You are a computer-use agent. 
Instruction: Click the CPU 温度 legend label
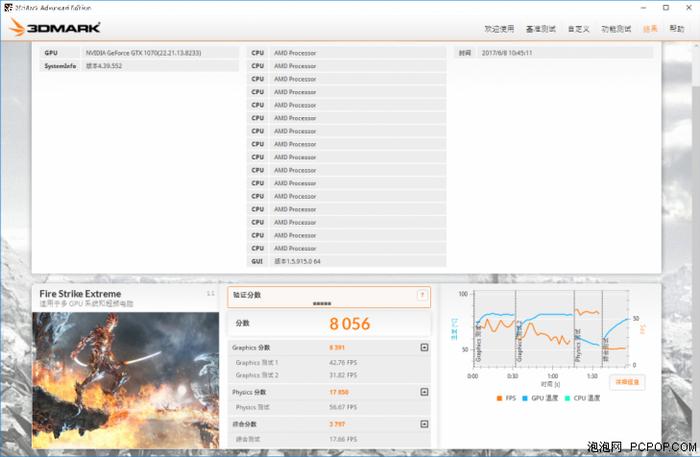587,398
